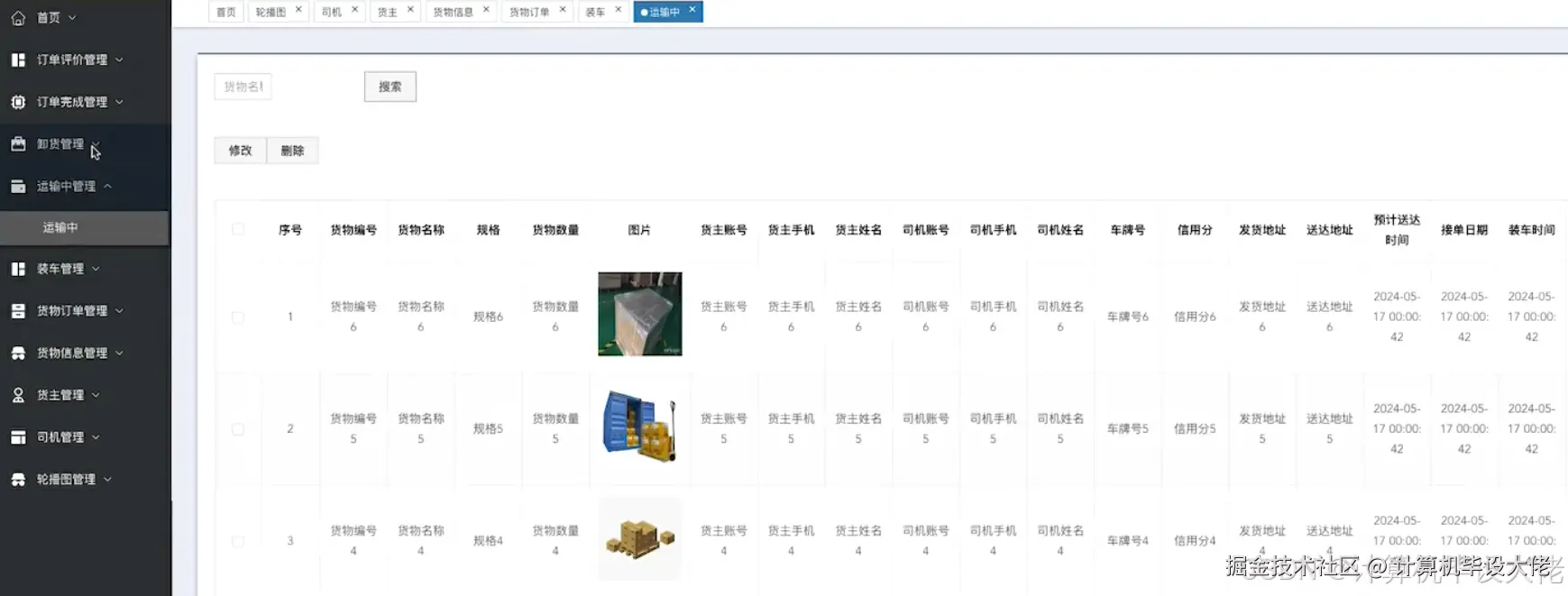Expand the 首页 sidebar menu
Viewport: 1568px width, 596px height.
[72, 17]
